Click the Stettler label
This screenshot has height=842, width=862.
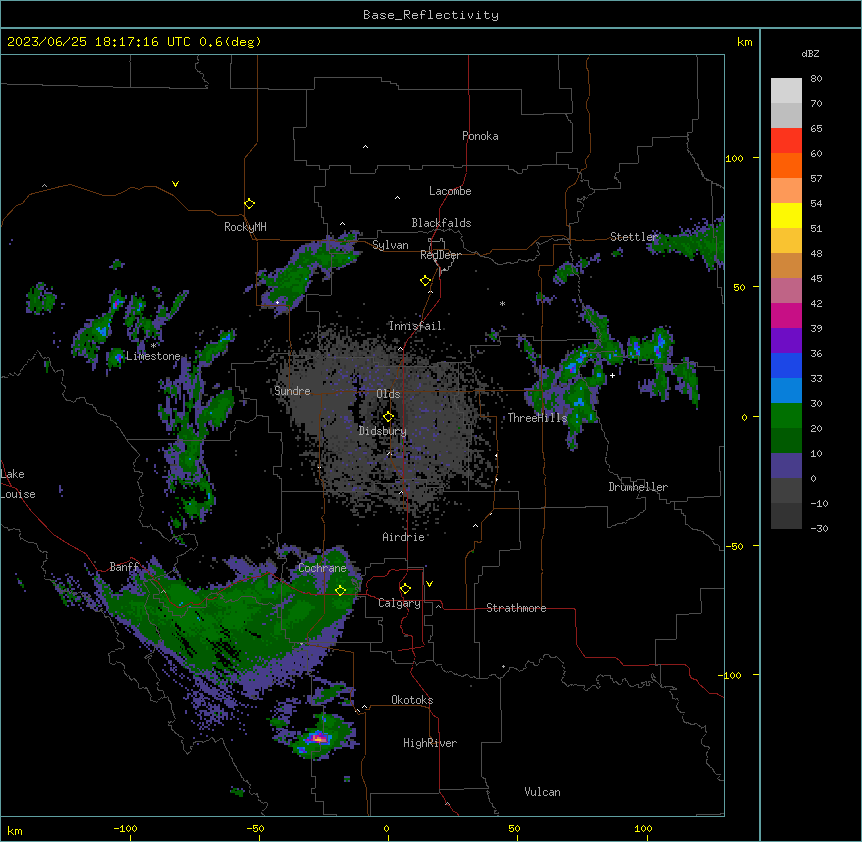634,237
